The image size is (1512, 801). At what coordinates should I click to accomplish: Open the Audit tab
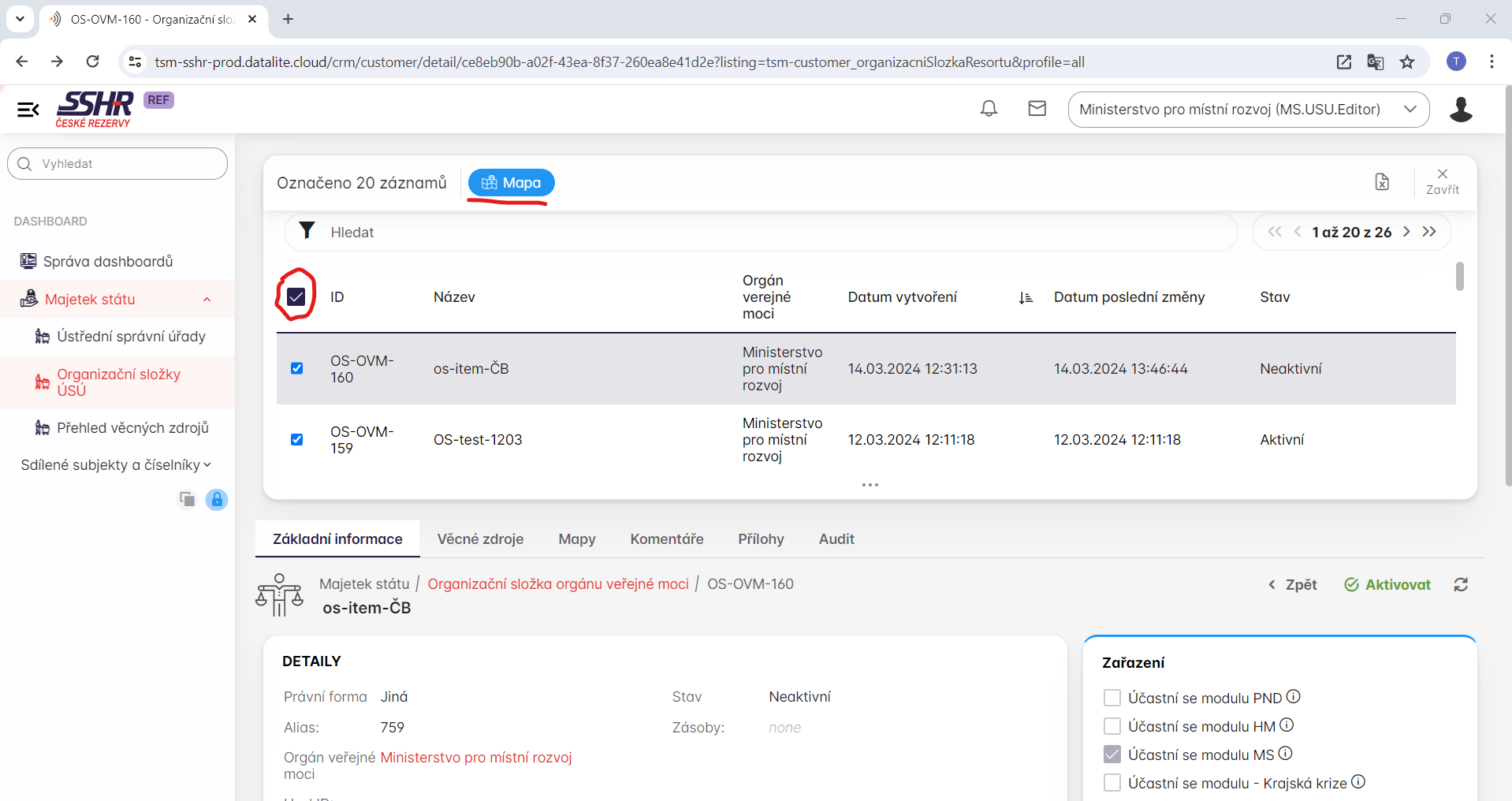point(836,539)
